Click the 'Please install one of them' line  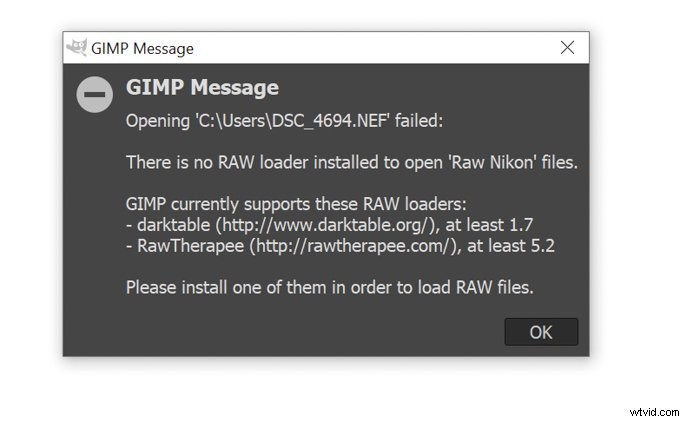click(x=330, y=288)
